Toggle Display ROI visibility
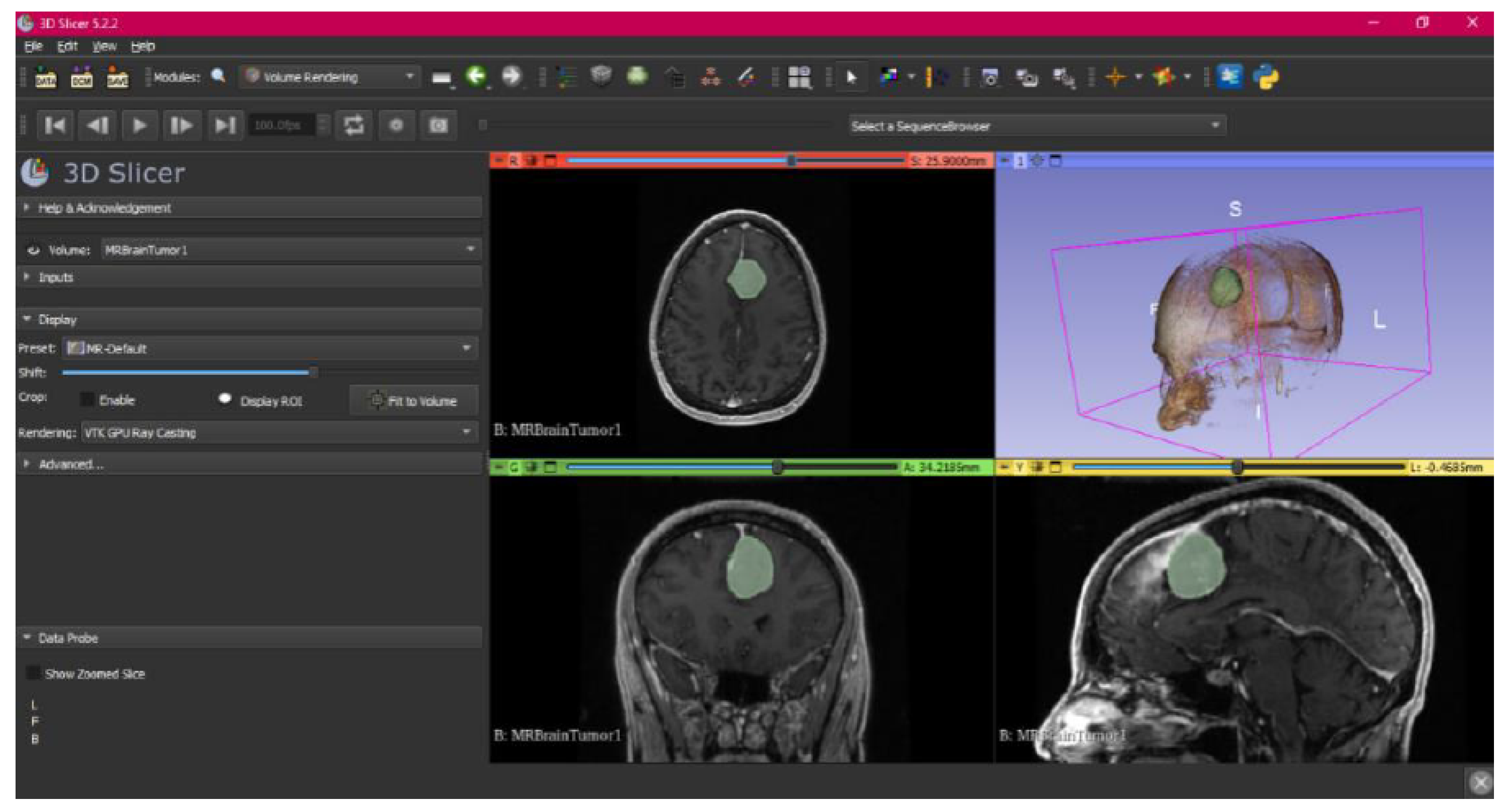 coord(224,399)
